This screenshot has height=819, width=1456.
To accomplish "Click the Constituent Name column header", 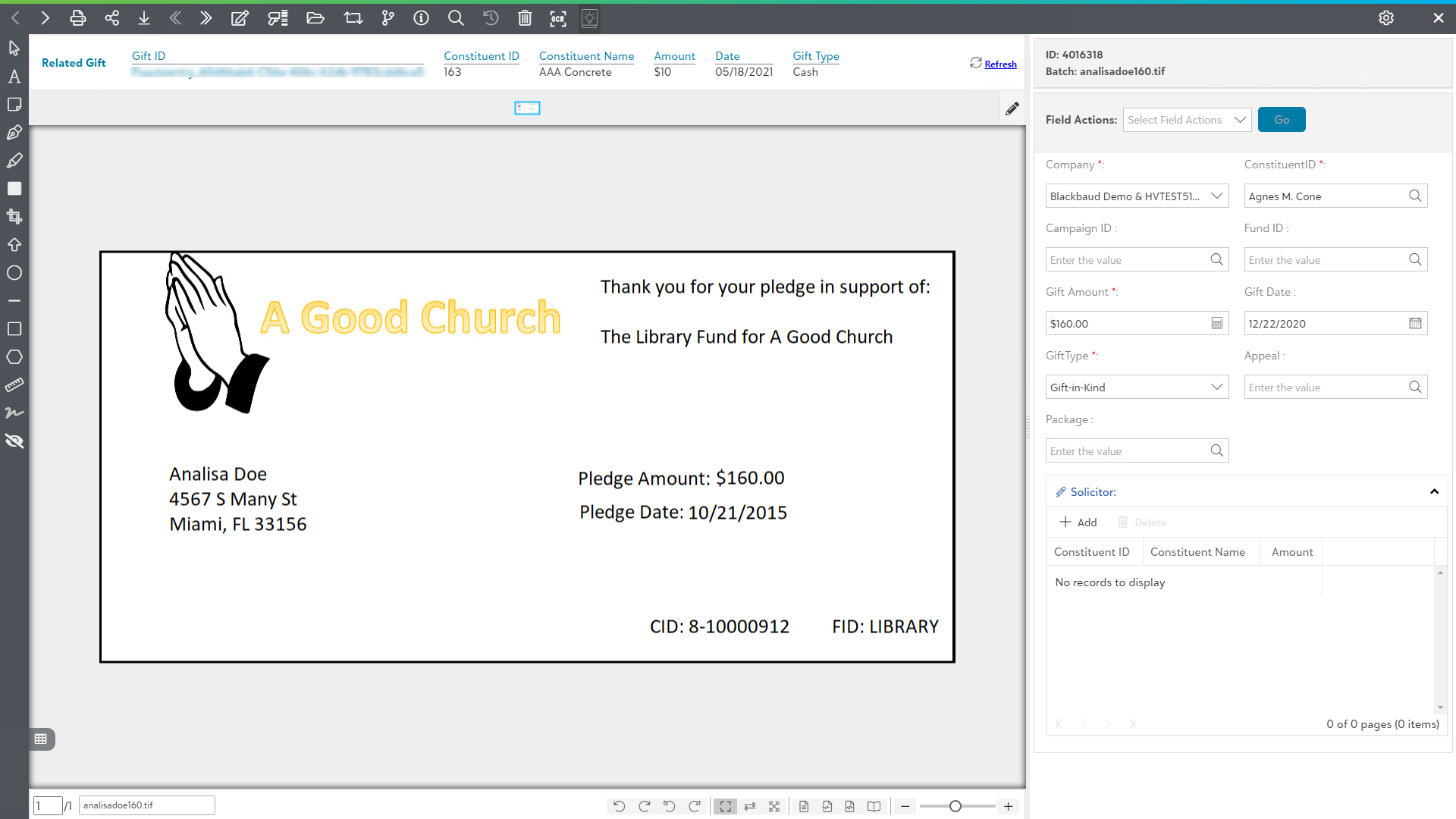I will pos(1197,552).
